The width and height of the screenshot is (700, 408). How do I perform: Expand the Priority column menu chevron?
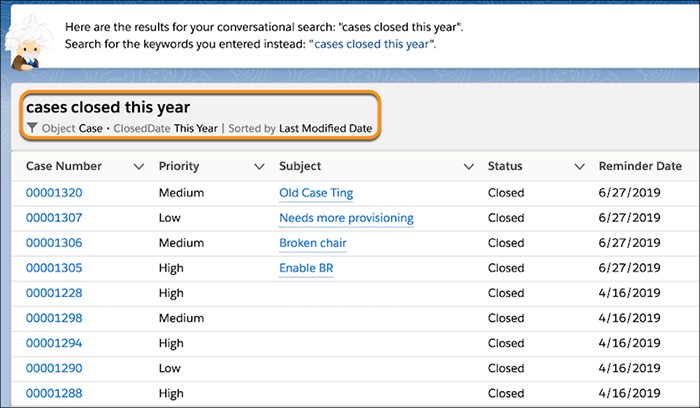(259, 167)
